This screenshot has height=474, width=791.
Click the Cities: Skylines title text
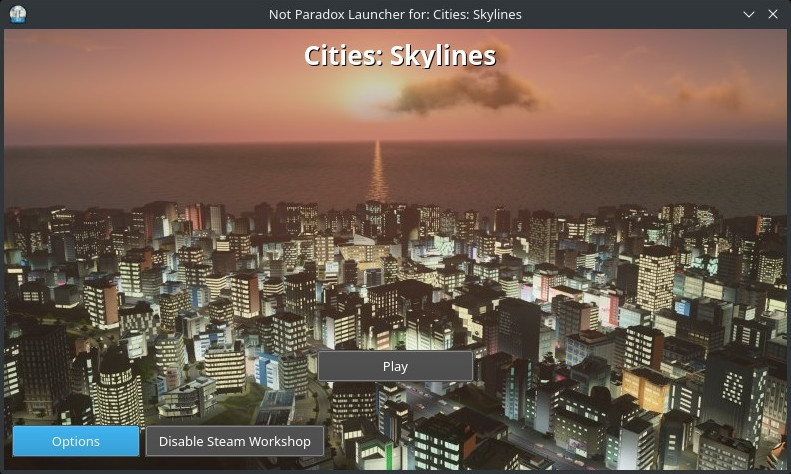point(400,55)
